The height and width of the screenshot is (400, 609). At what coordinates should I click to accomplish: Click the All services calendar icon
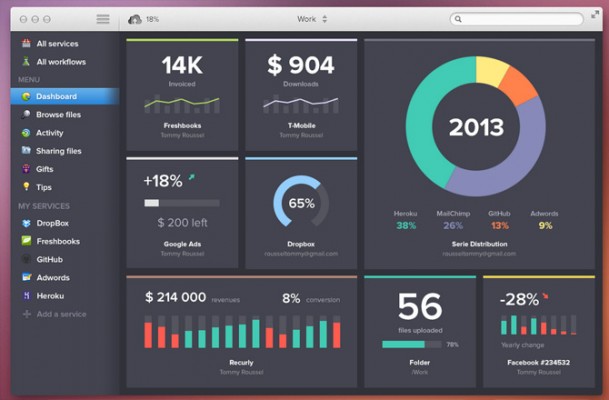(26, 43)
